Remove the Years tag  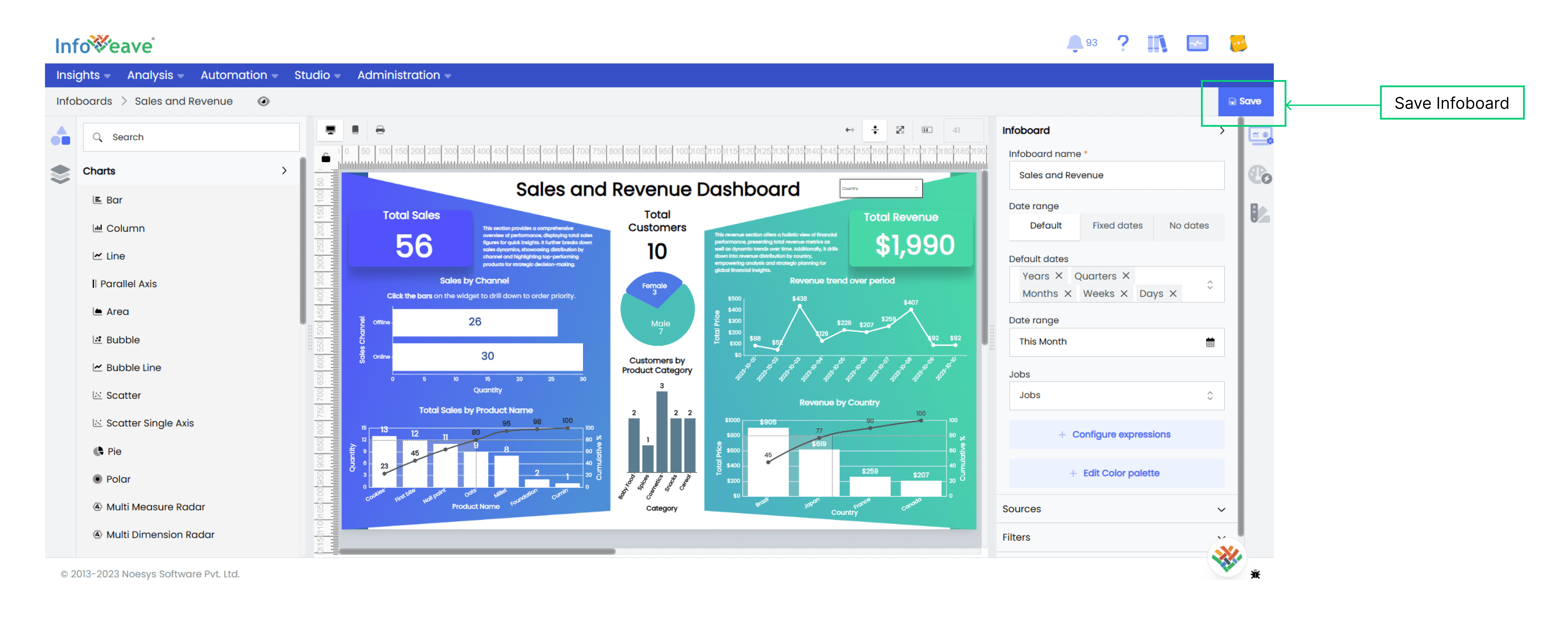click(x=1059, y=276)
